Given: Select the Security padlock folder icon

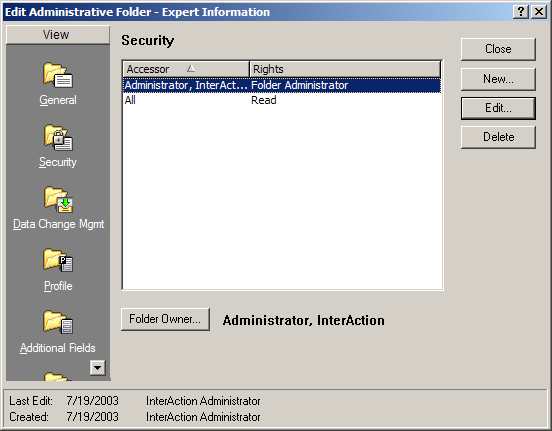Looking at the screenshot, I should tap(58, 137).
